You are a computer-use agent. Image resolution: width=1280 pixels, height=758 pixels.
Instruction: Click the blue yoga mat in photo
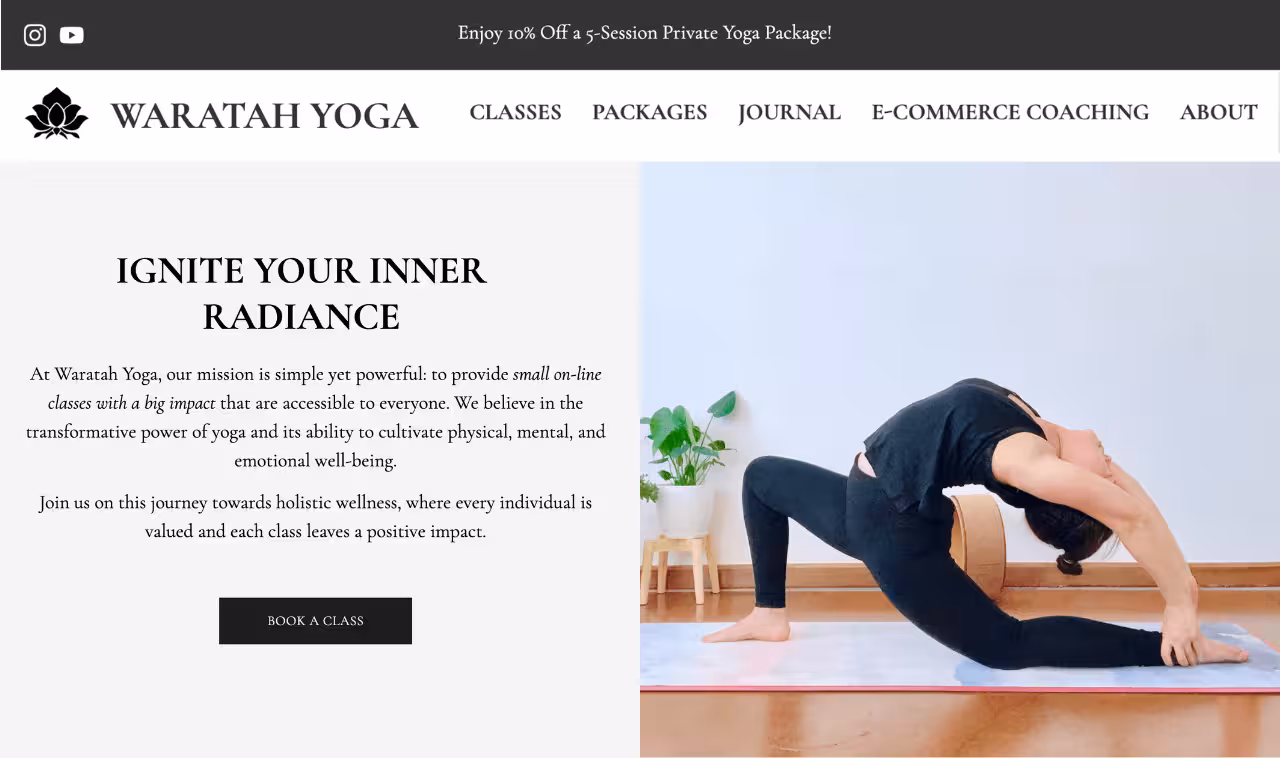[x=960, y=657]
